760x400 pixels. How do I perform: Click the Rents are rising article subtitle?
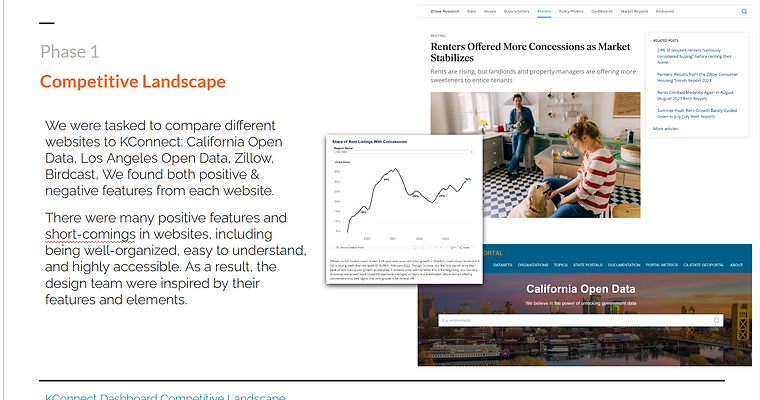click(533, 76)
